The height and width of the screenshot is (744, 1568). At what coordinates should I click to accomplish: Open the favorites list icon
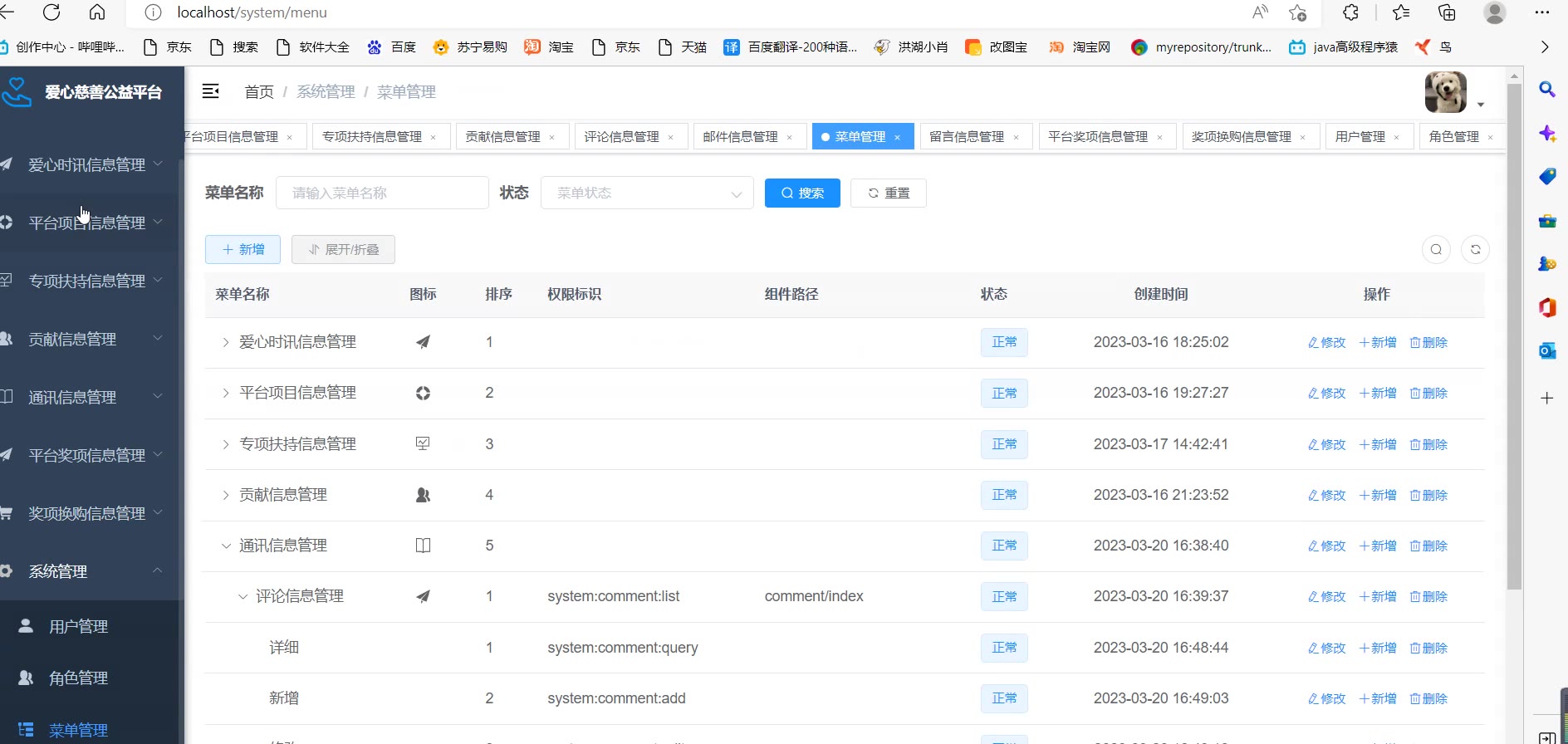[x=1401, y=12]
